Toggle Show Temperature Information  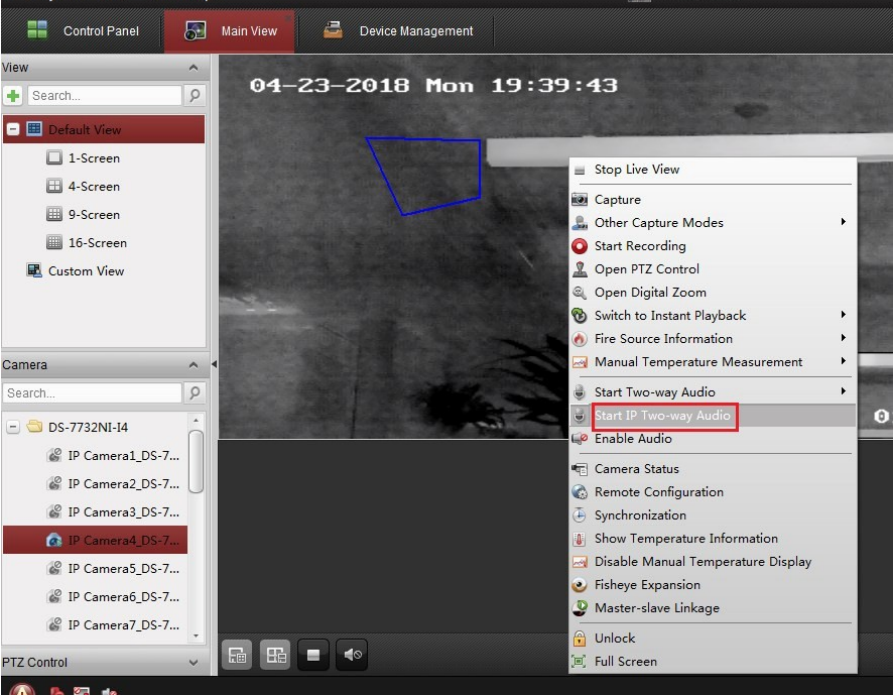click(685, 539)
